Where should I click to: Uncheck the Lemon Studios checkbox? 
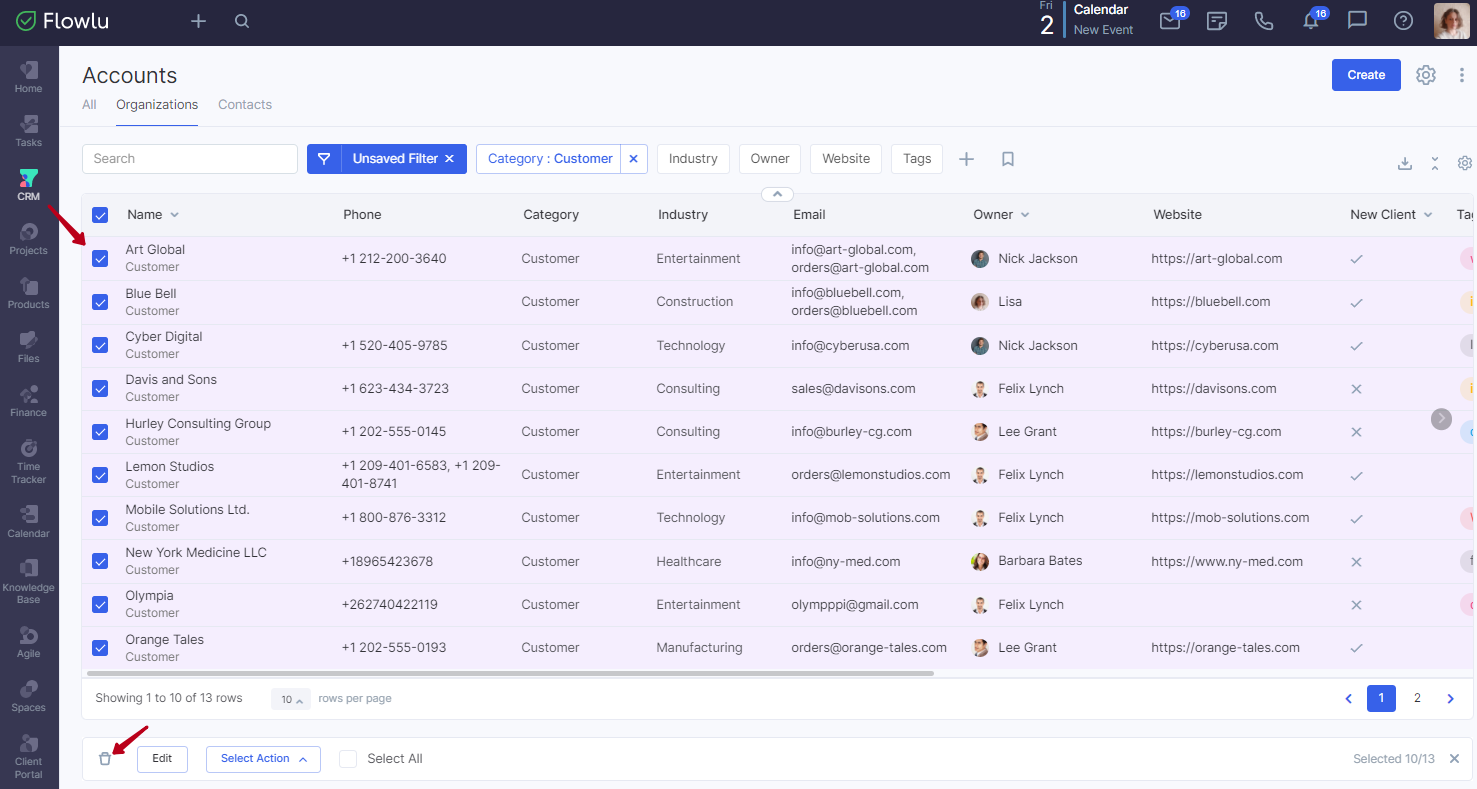click(100, 475)
